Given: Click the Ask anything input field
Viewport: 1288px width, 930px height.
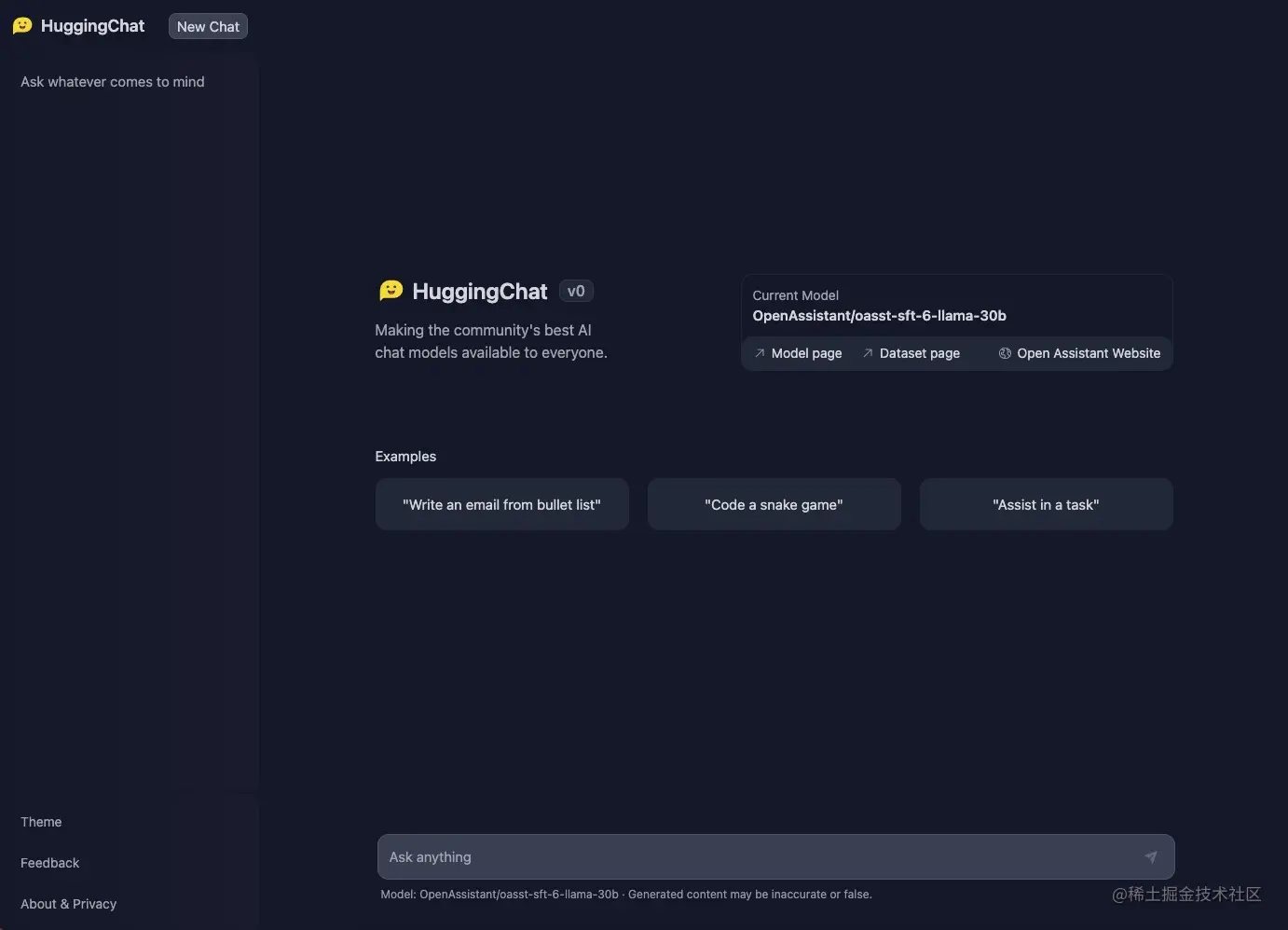Looking at the screenshot, I should (x=775, y=857).
